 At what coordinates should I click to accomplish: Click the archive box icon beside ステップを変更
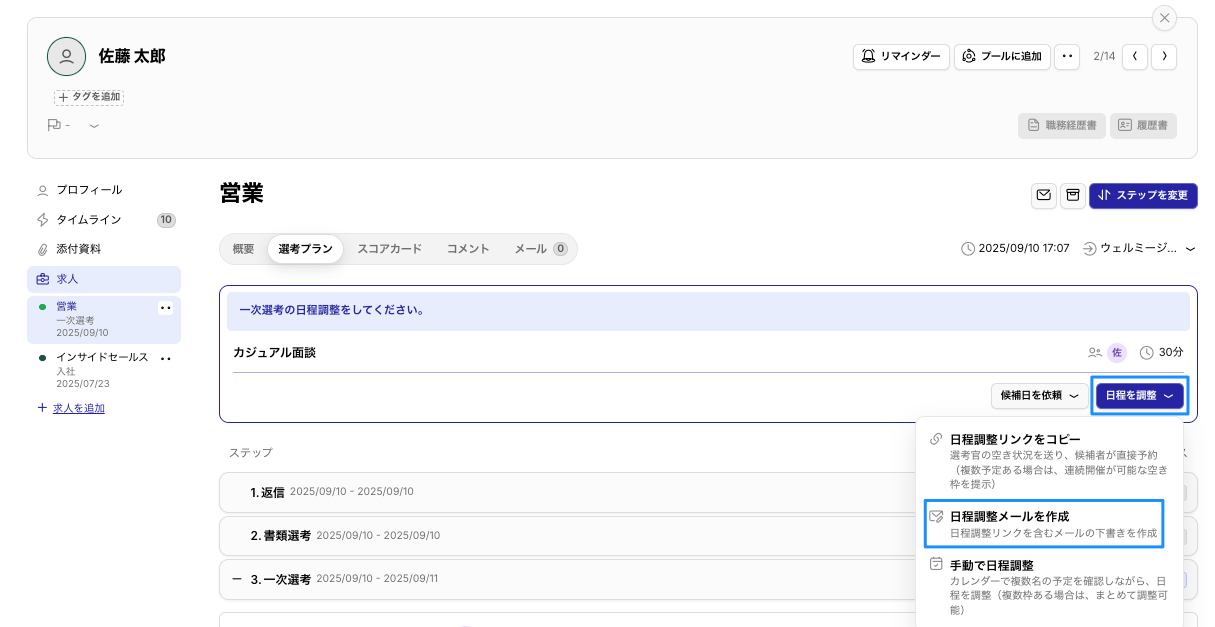click(1073, 195)
